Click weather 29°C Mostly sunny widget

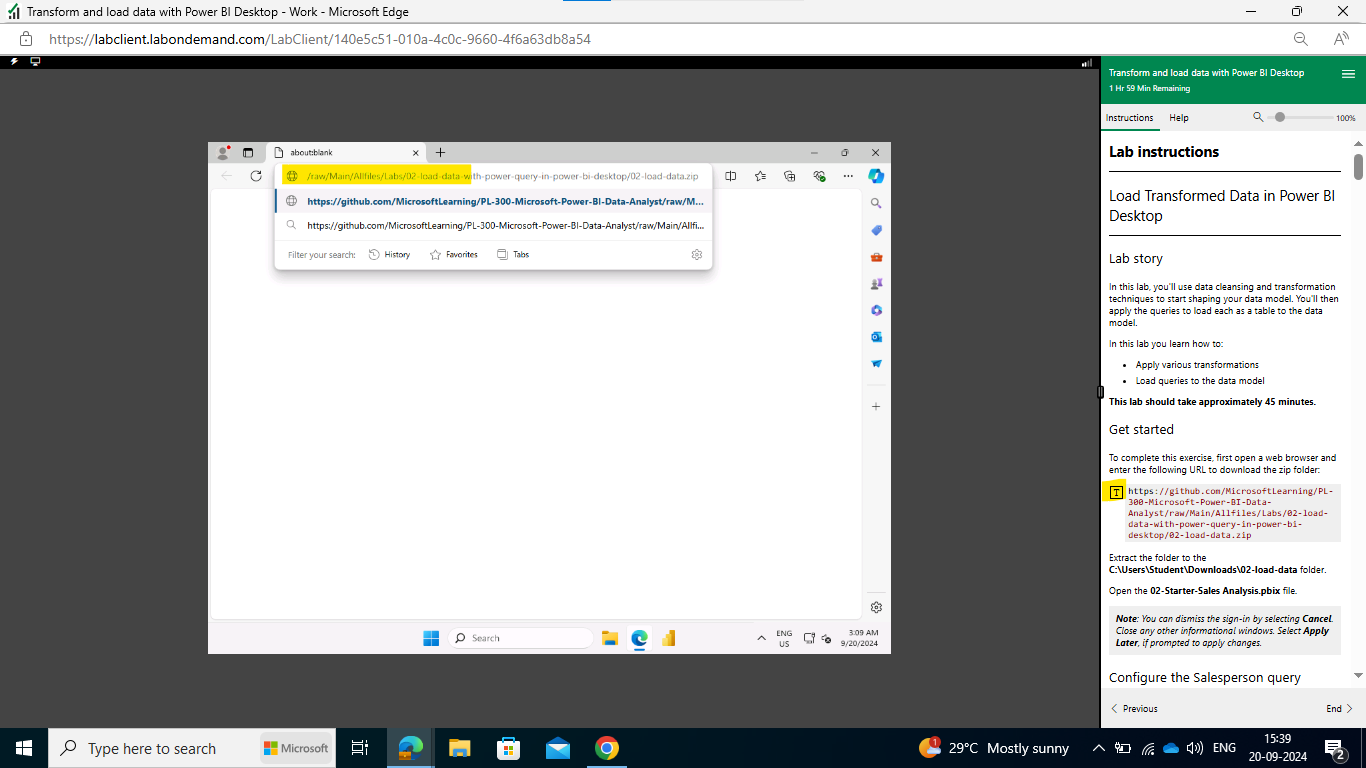point(994,748)
